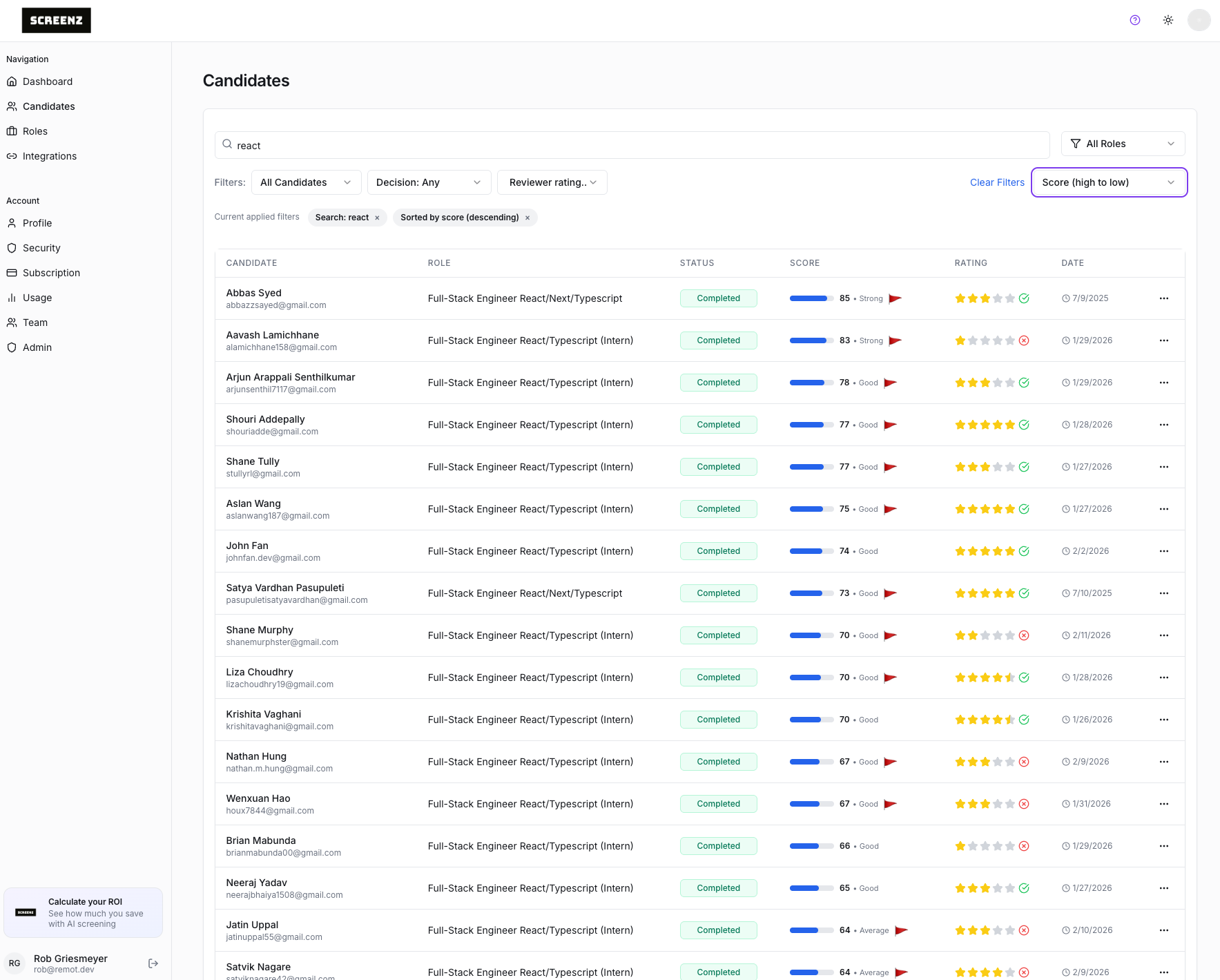
Task: Remove the 'Search: react' filter chip
Action: 377,218
